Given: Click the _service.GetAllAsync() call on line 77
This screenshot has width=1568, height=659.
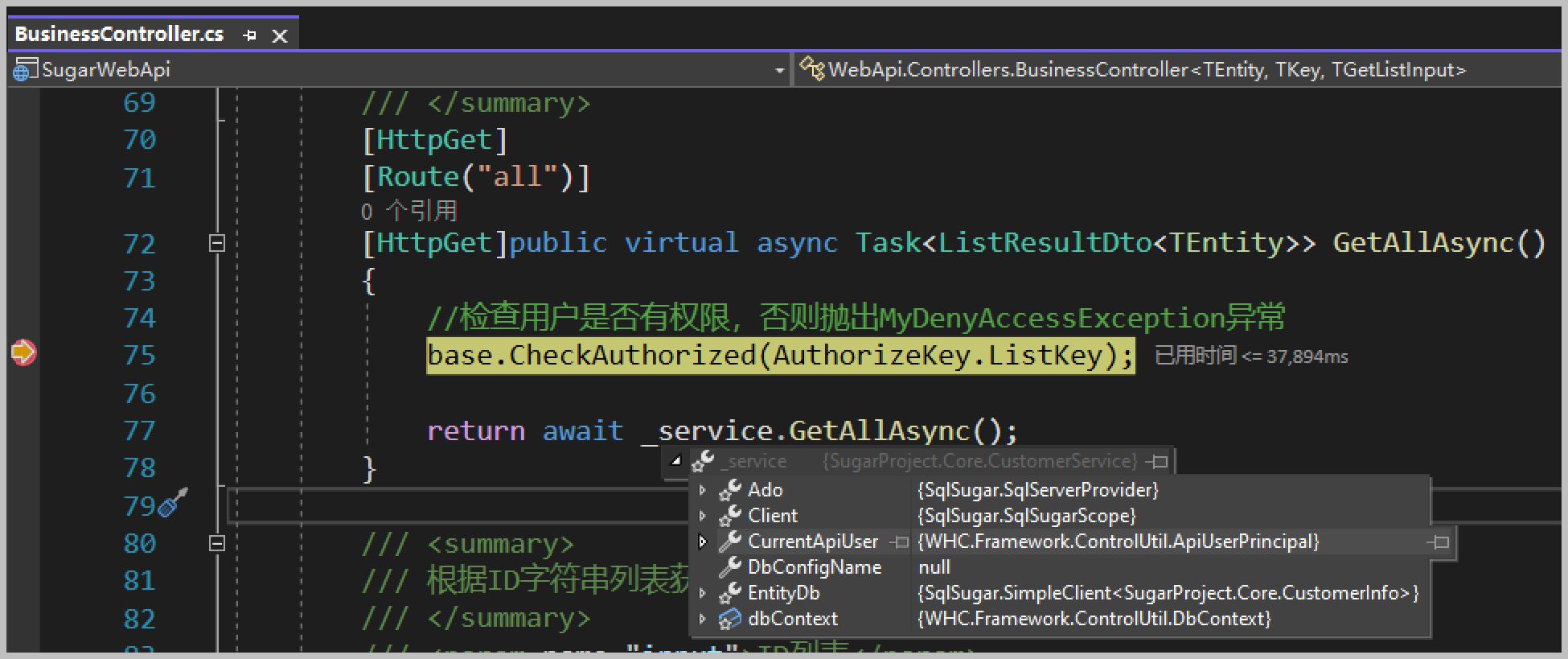Looking at the screenshot, I should [x=829, y=430].
